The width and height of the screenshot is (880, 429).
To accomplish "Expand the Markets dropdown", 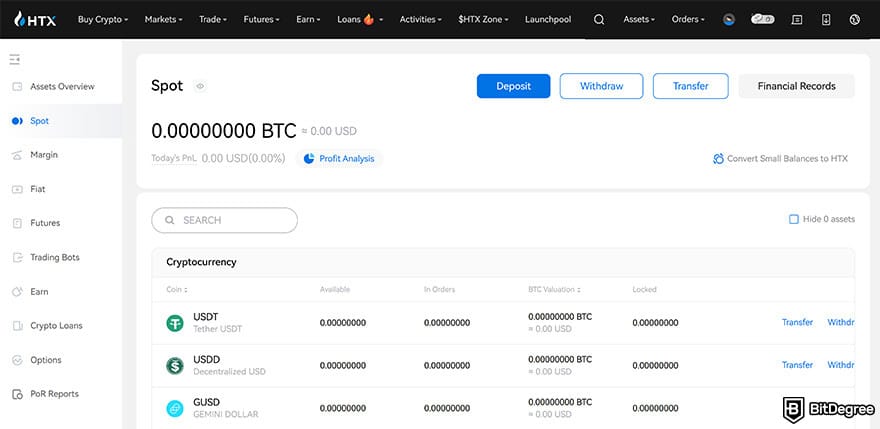I will (164, 20).
